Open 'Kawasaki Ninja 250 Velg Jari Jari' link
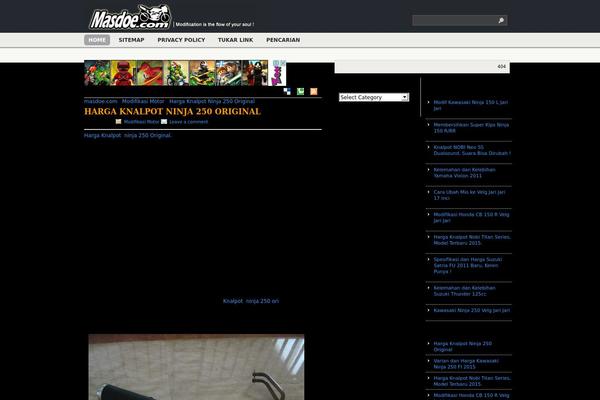 click(472, 310)
